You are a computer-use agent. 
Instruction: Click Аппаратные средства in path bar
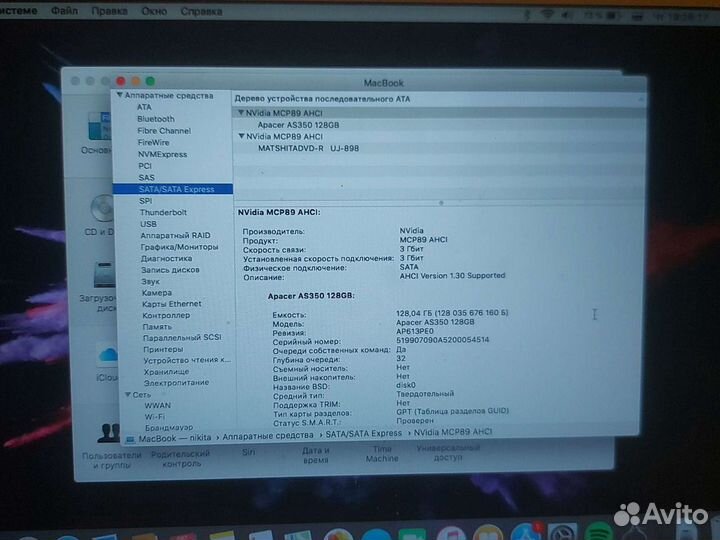pyautogui.click(x=268, y=435)
